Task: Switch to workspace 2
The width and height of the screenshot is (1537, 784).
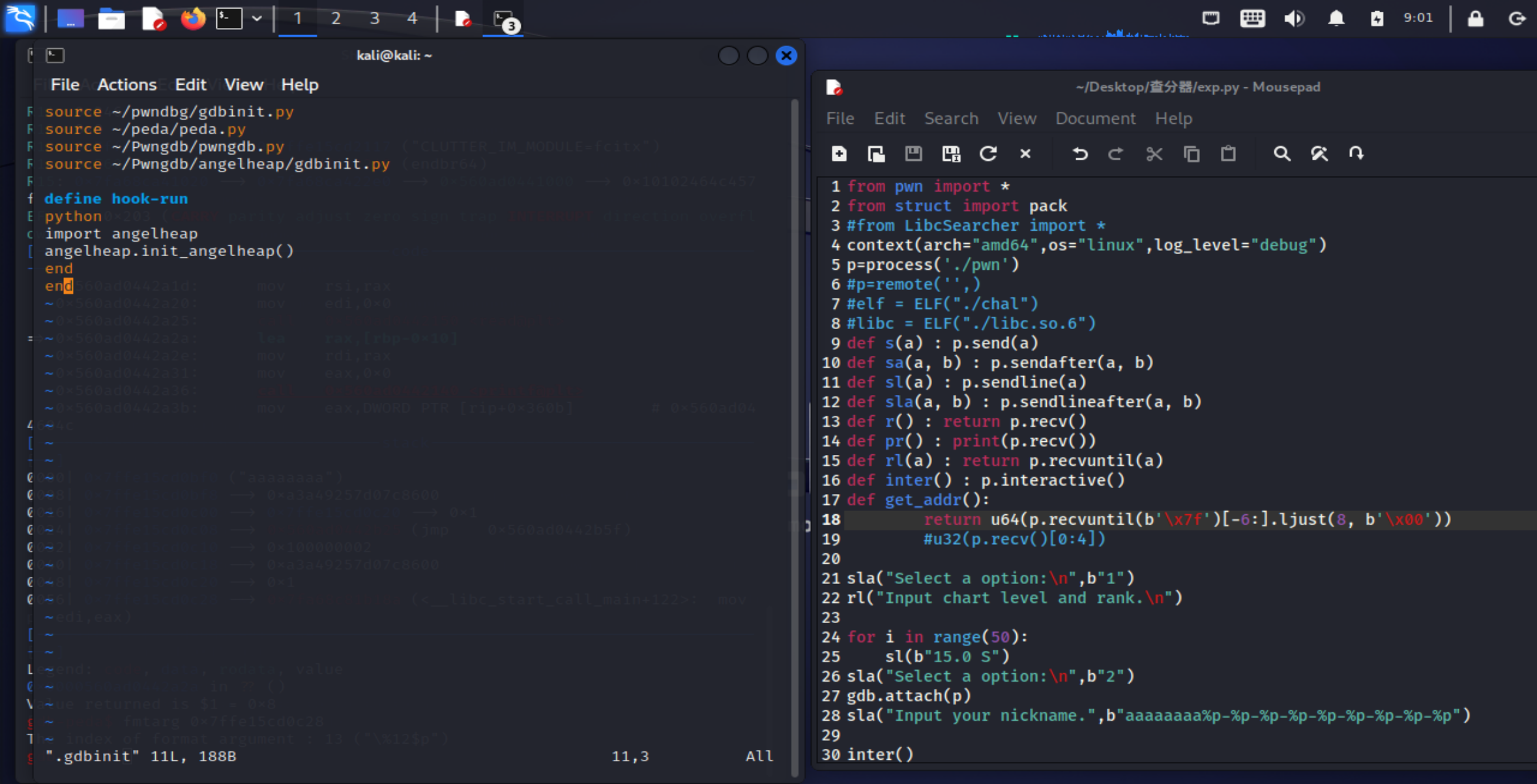Action: click(x=336, y=18)
